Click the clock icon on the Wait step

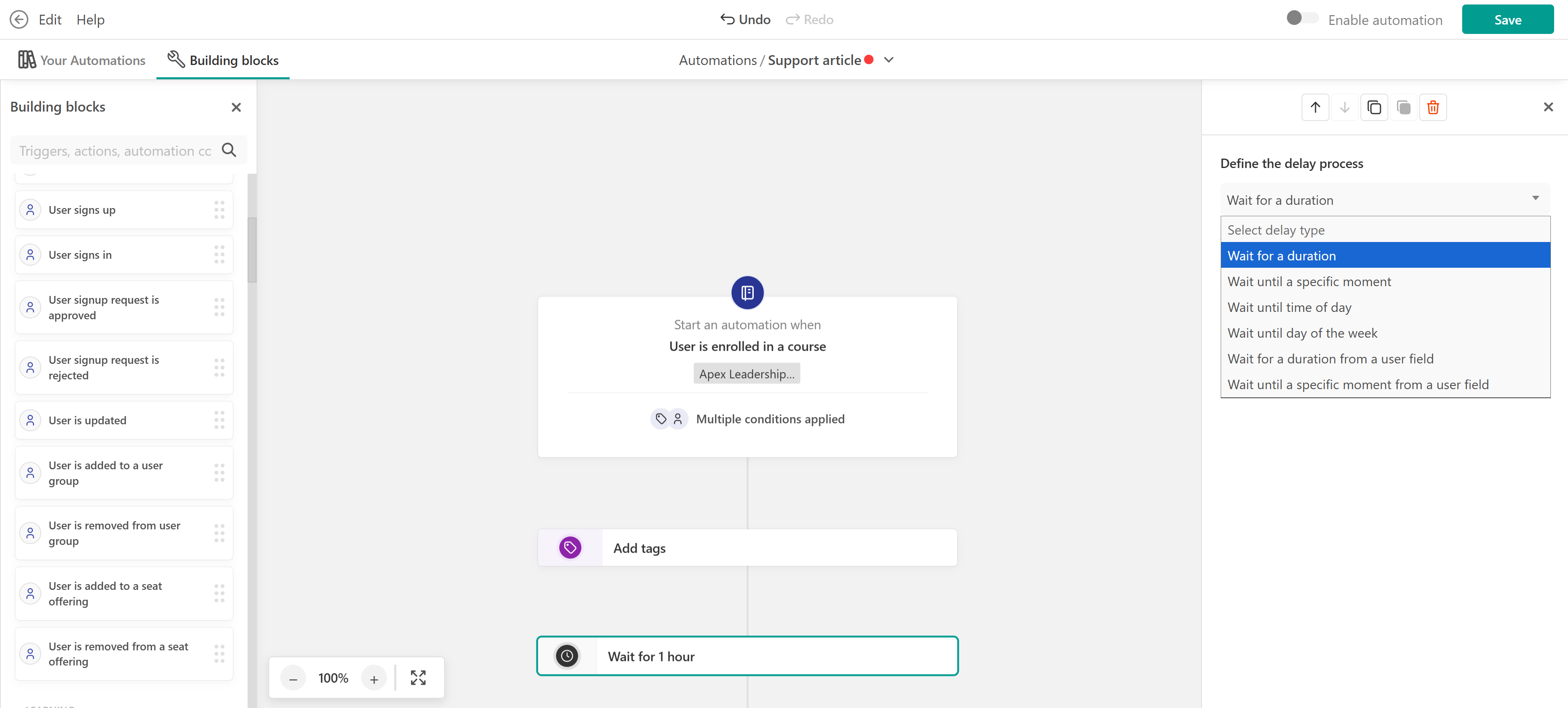point(567,656)
